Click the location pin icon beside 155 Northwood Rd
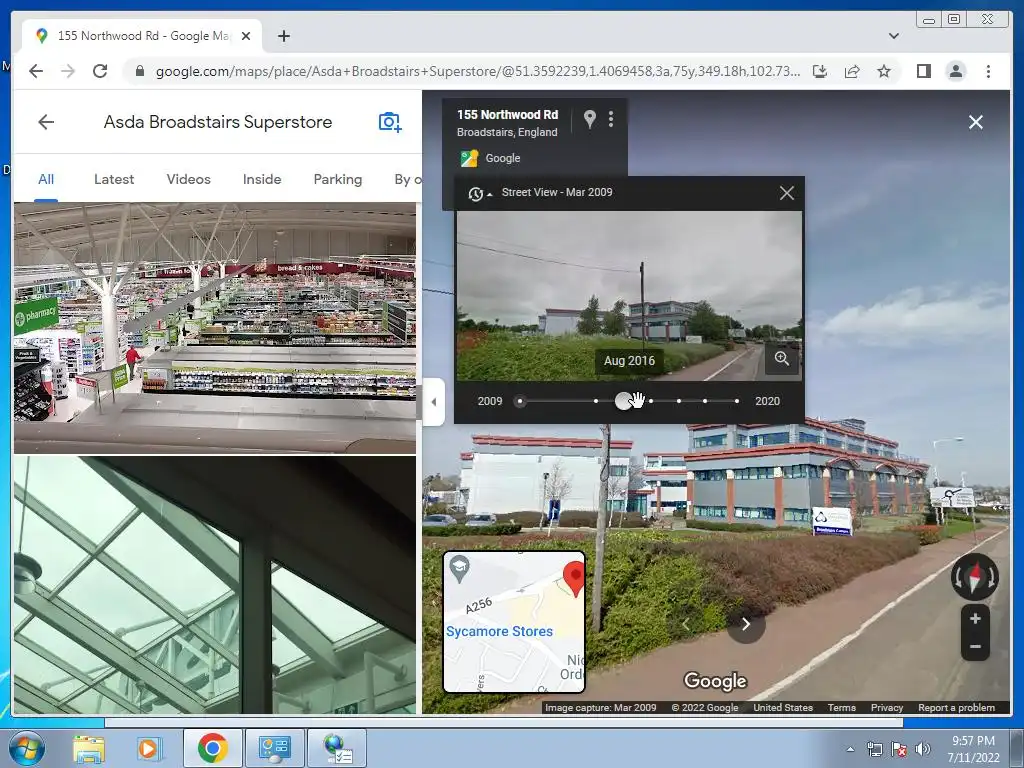The width and height of the screenshot is (1024, 768). (x=590, y=118)
